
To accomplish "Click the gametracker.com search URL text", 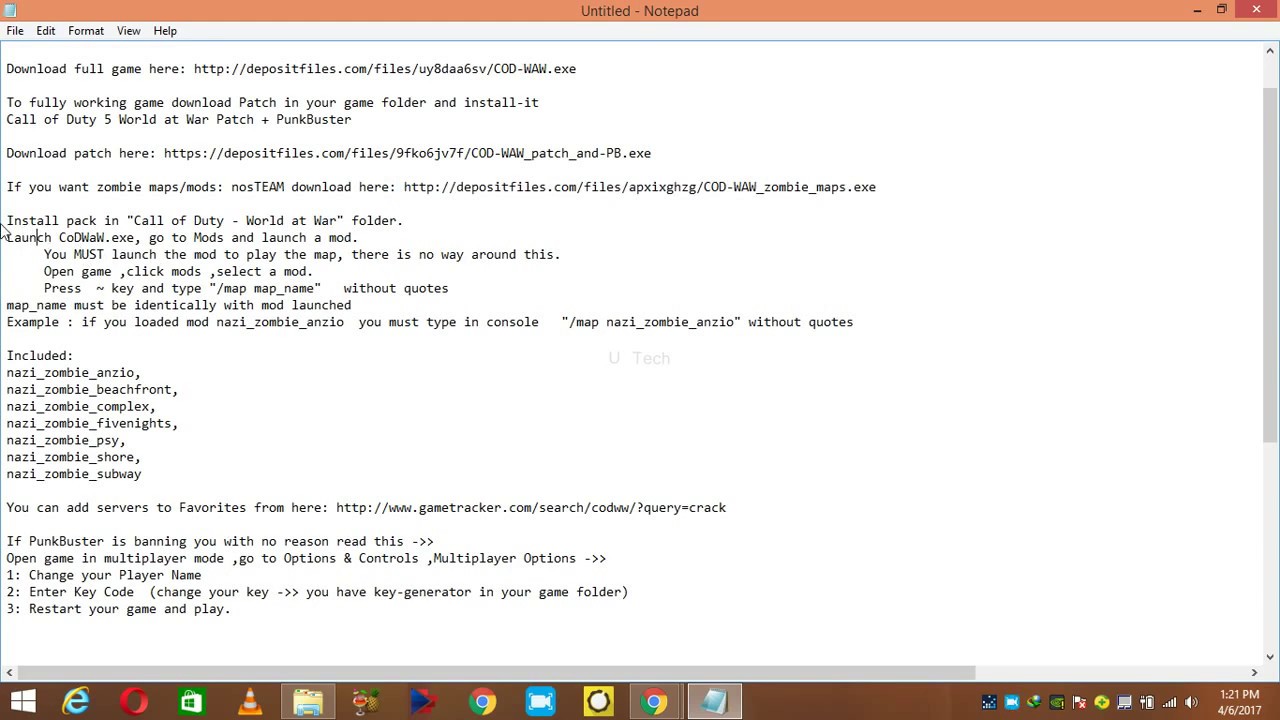I will pyautogui.click(x=531, y=508).
